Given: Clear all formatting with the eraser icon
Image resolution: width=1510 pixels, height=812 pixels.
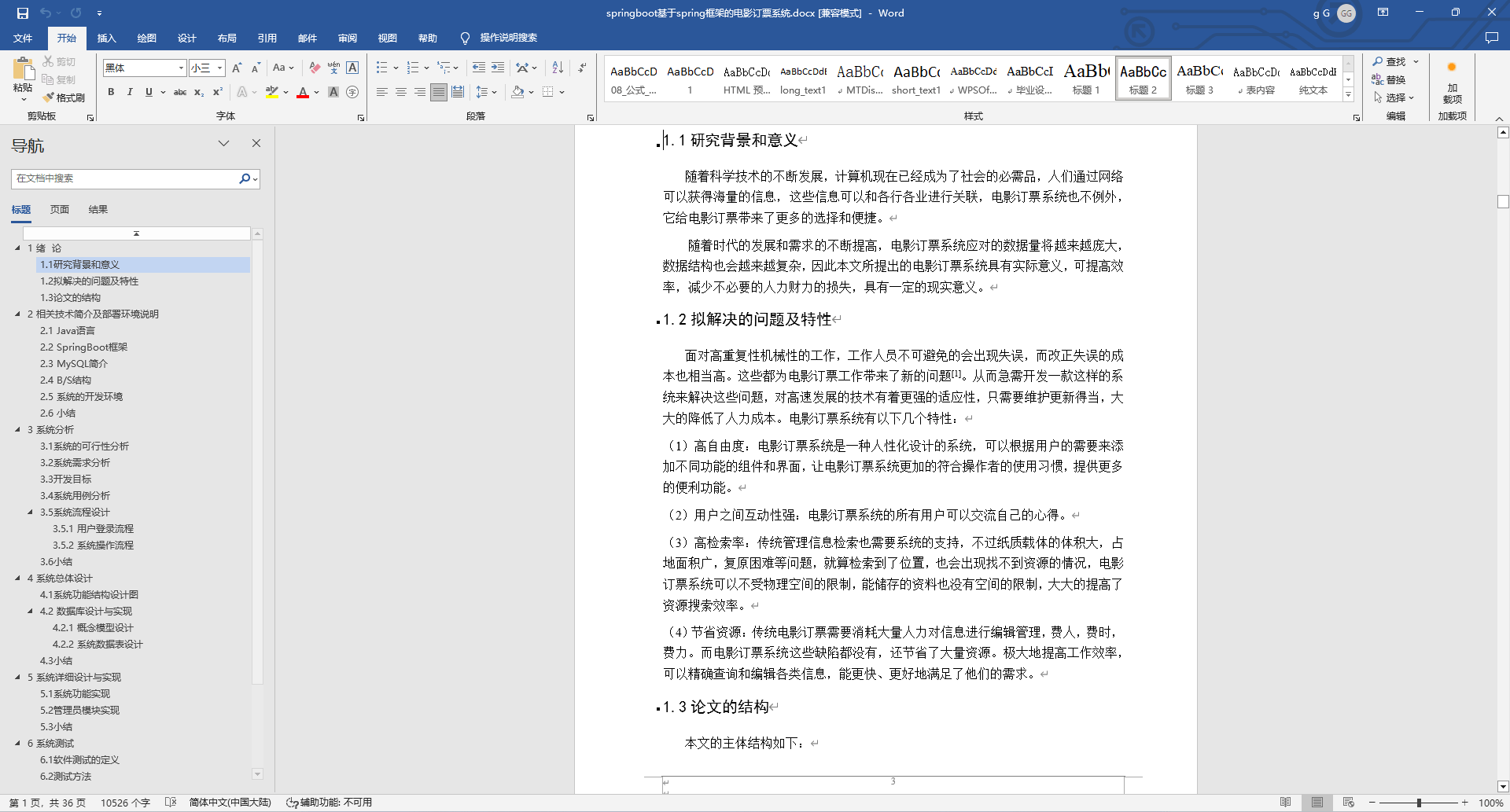Looking at the screenshot, I should pyautogui.click(x=315, y=68).
